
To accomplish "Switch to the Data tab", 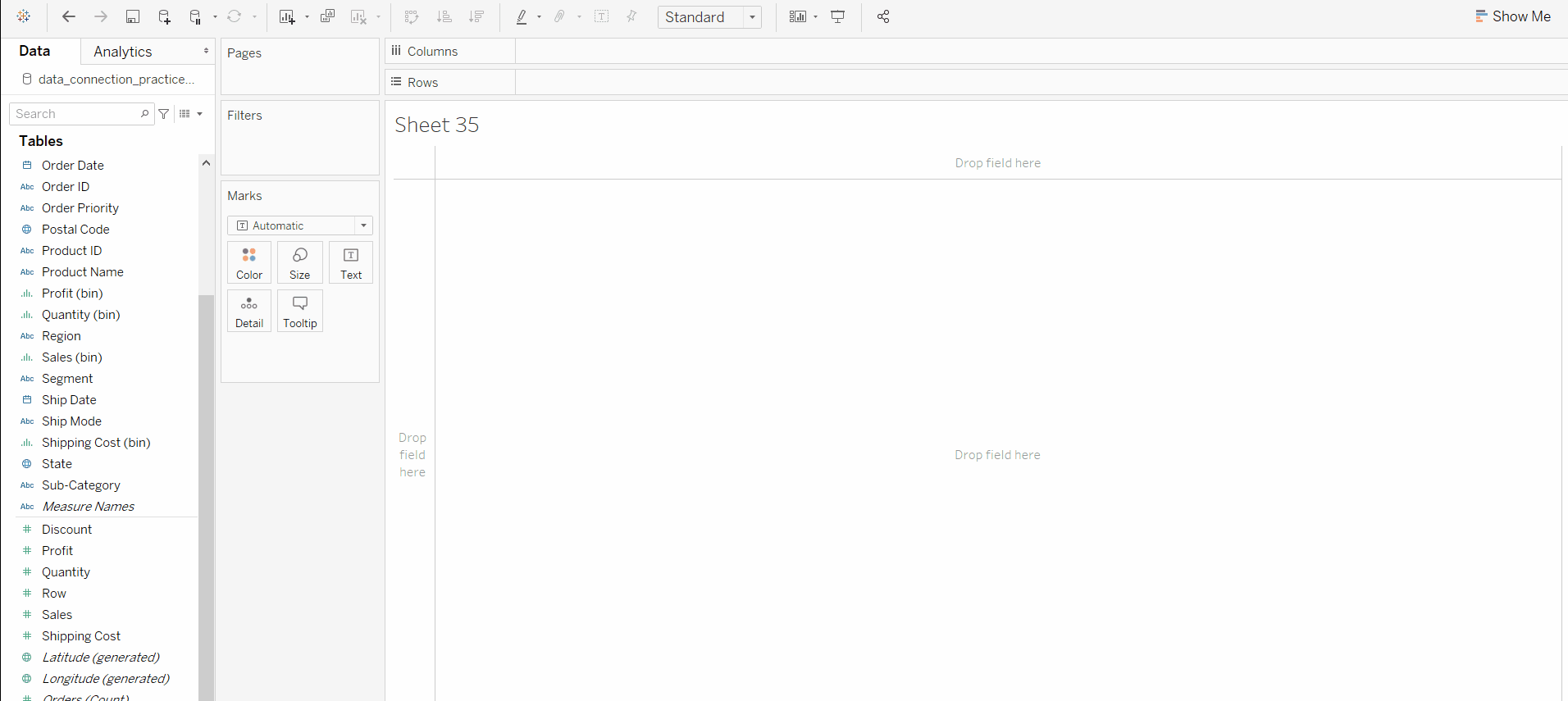I will (x=34, y=51).
